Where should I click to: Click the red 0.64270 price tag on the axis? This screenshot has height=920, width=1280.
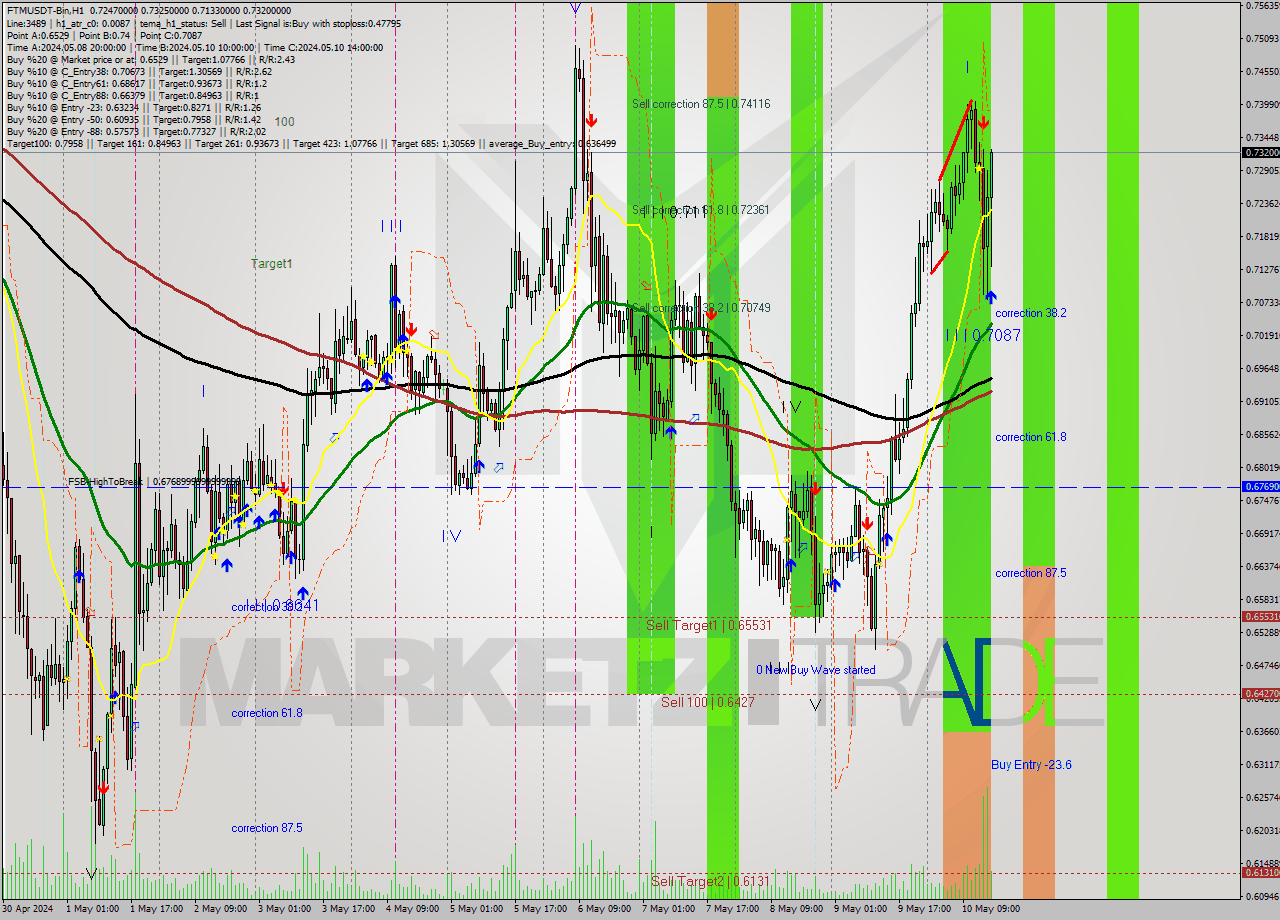click(1260, 693)
